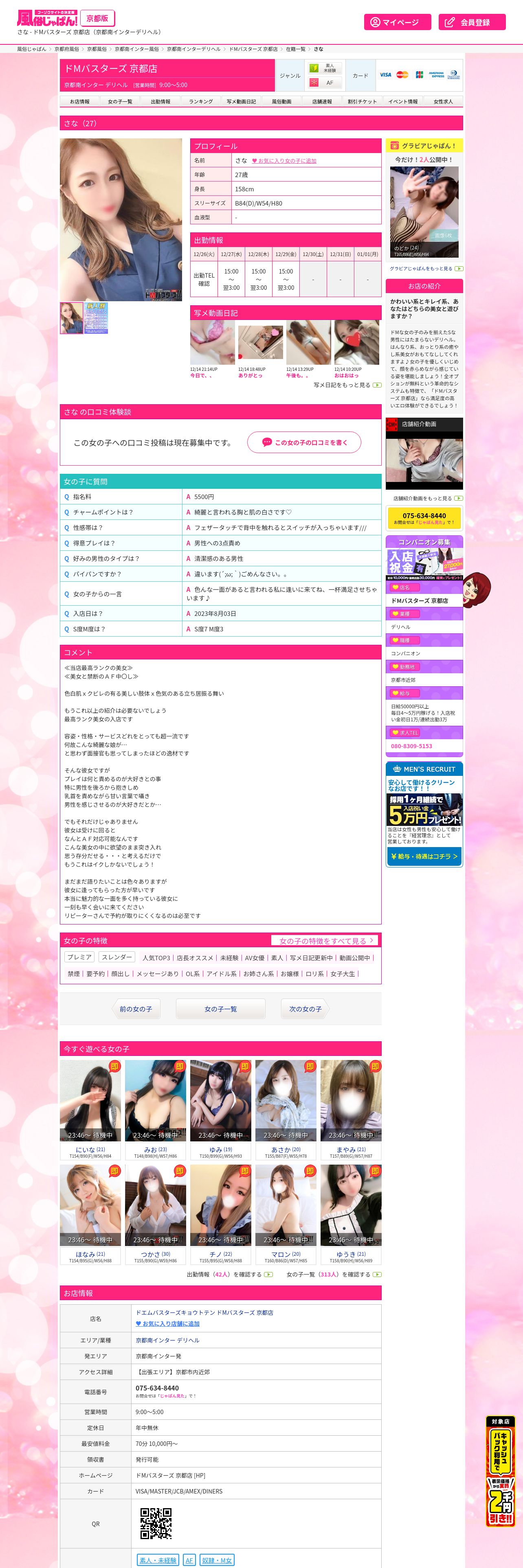Click ドMバスターズ 京都店 [HP] homepage link

click(x=170, y=1476)
